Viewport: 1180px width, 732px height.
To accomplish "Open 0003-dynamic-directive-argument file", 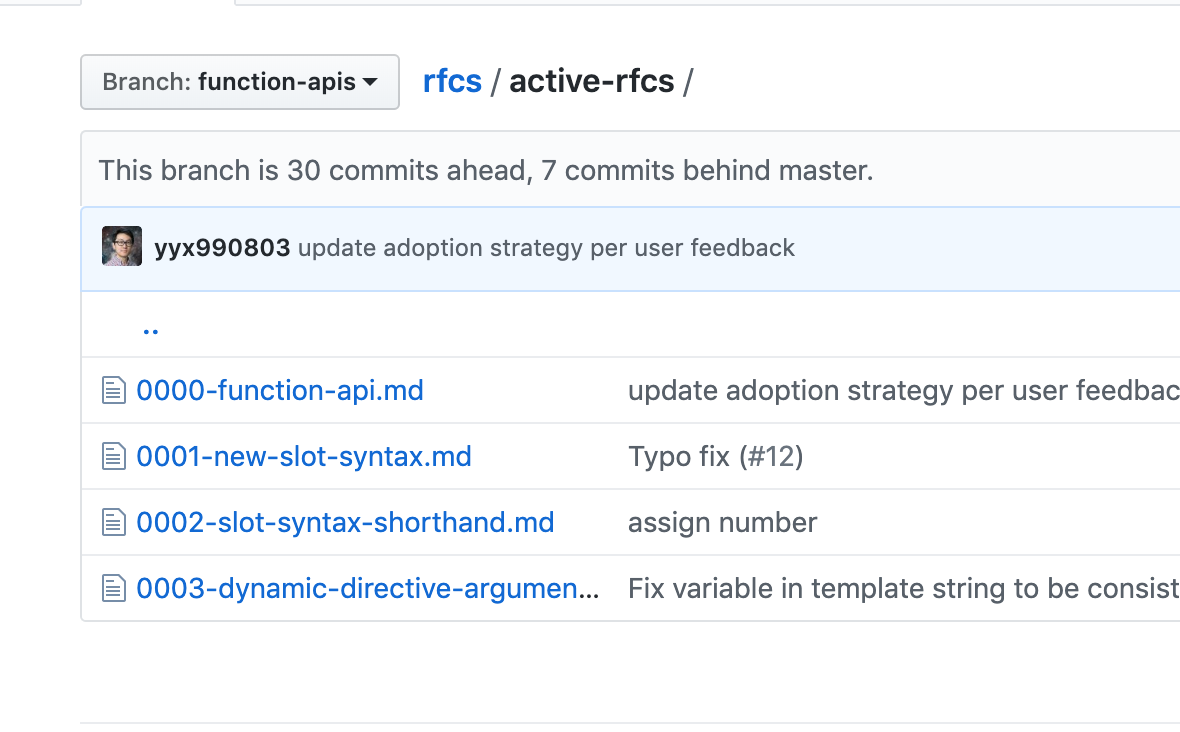I will pyautogui.click(x=367, y=588).
